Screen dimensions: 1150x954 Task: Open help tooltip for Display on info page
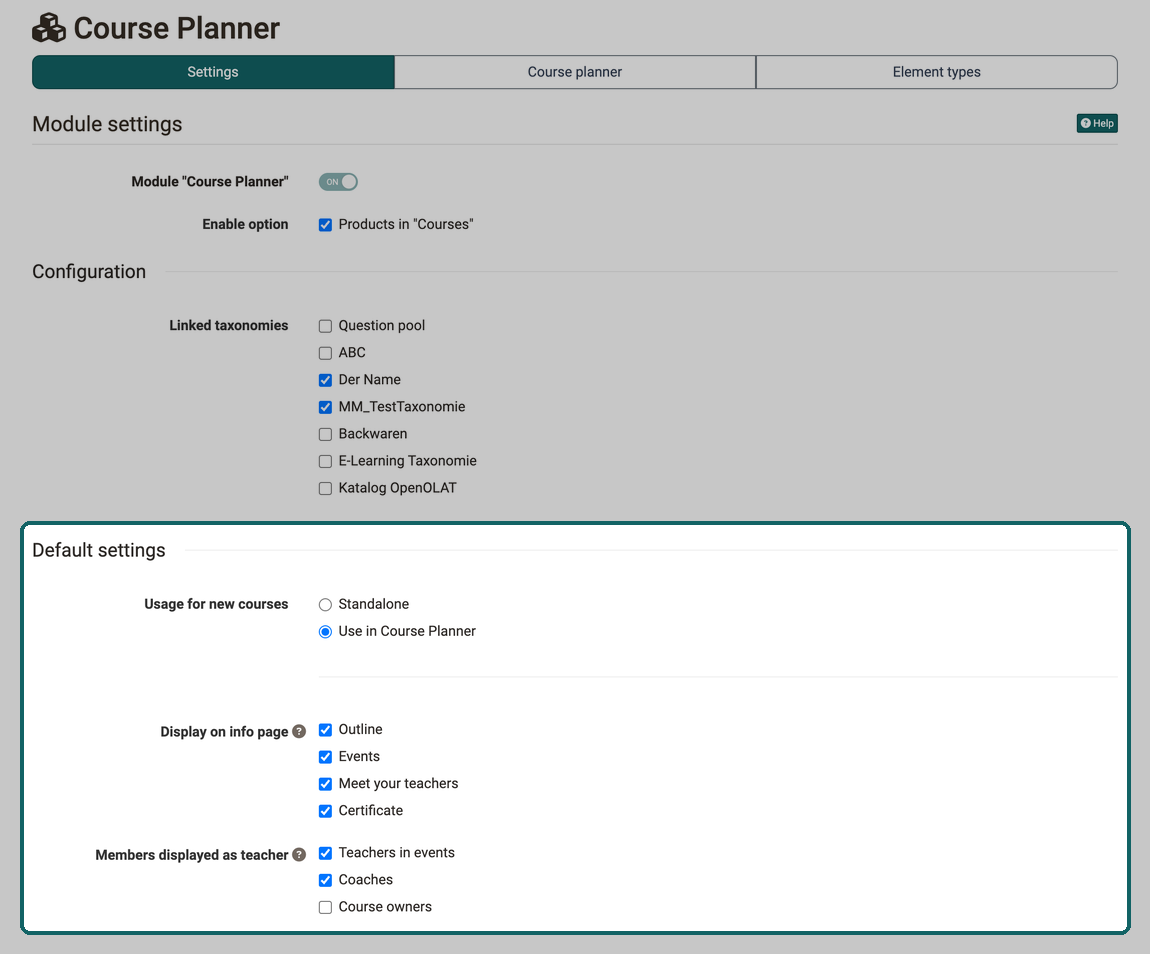pos(299,731)
